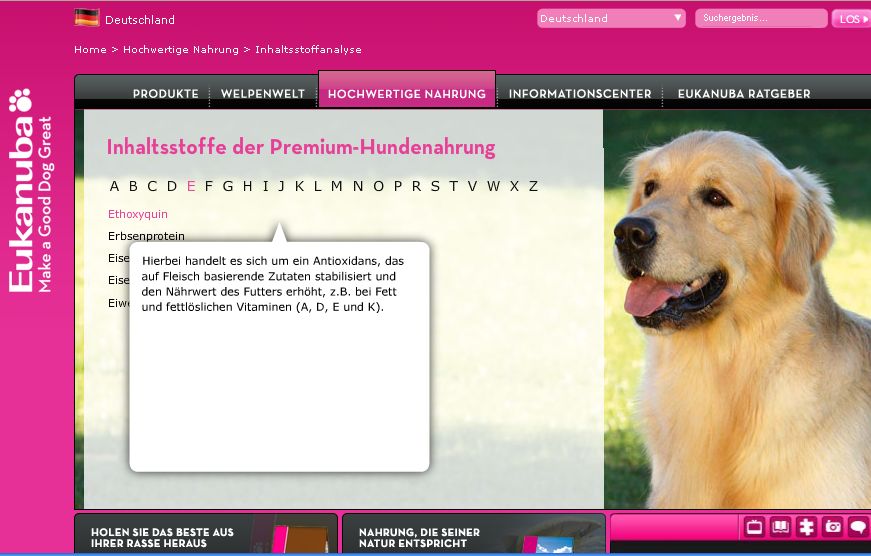
Task: Select letter F in ingredient index
Action: click(x=209, y=186)
